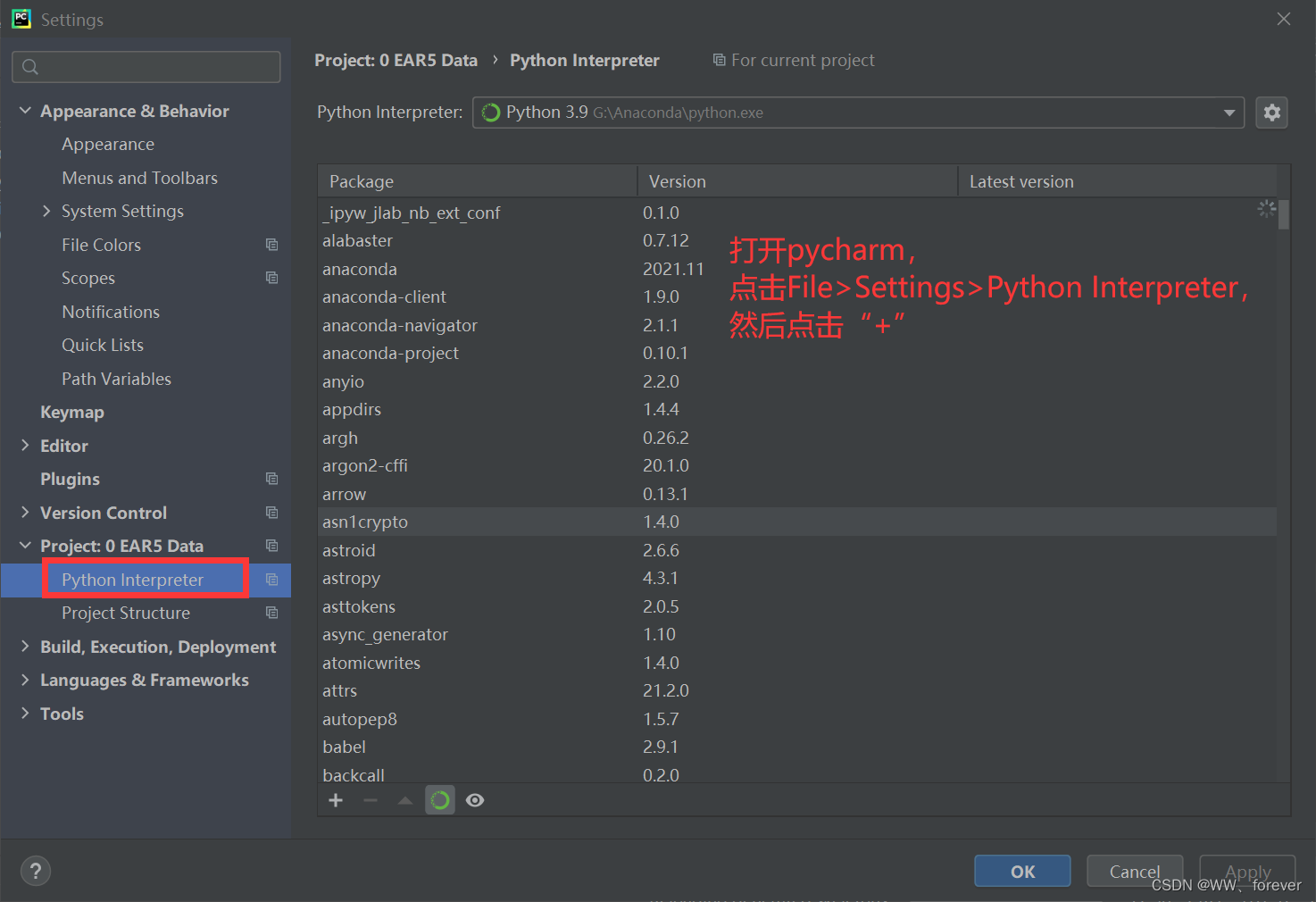Close the Settings dialog window

coord(1284,19)
